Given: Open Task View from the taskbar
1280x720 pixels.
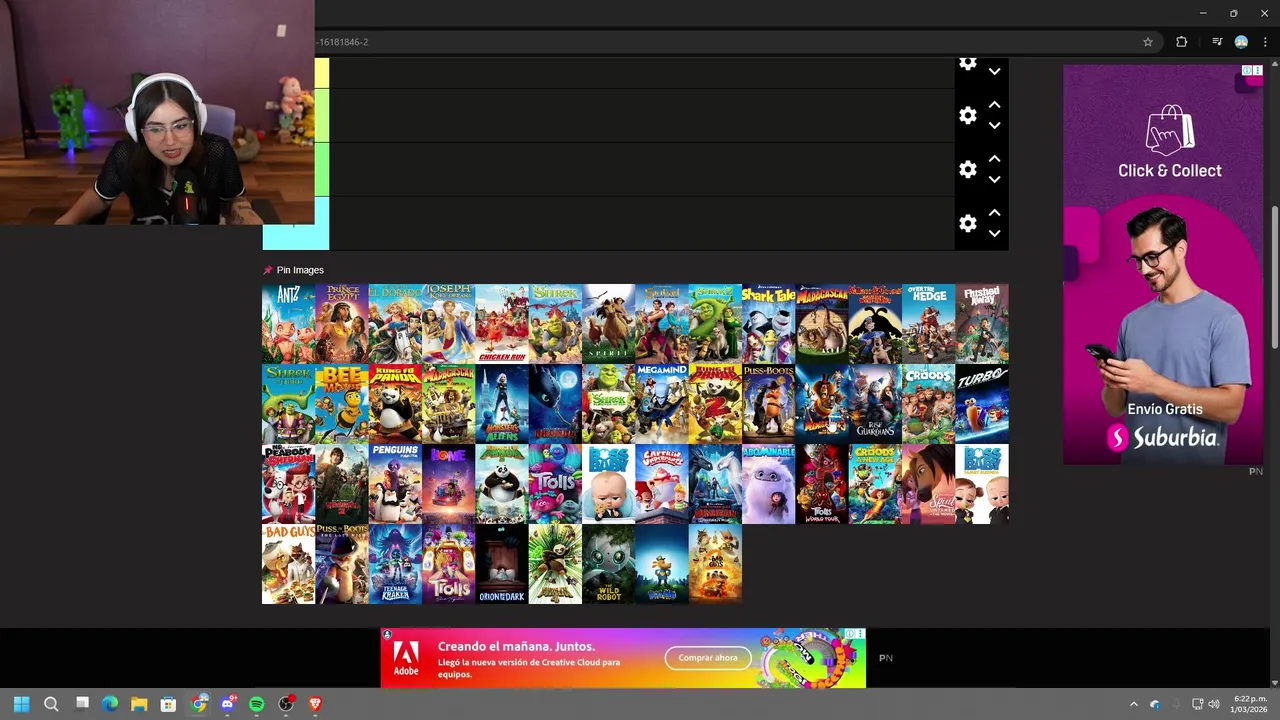Looking at the screenshot, I should click(x=82, y=704).
